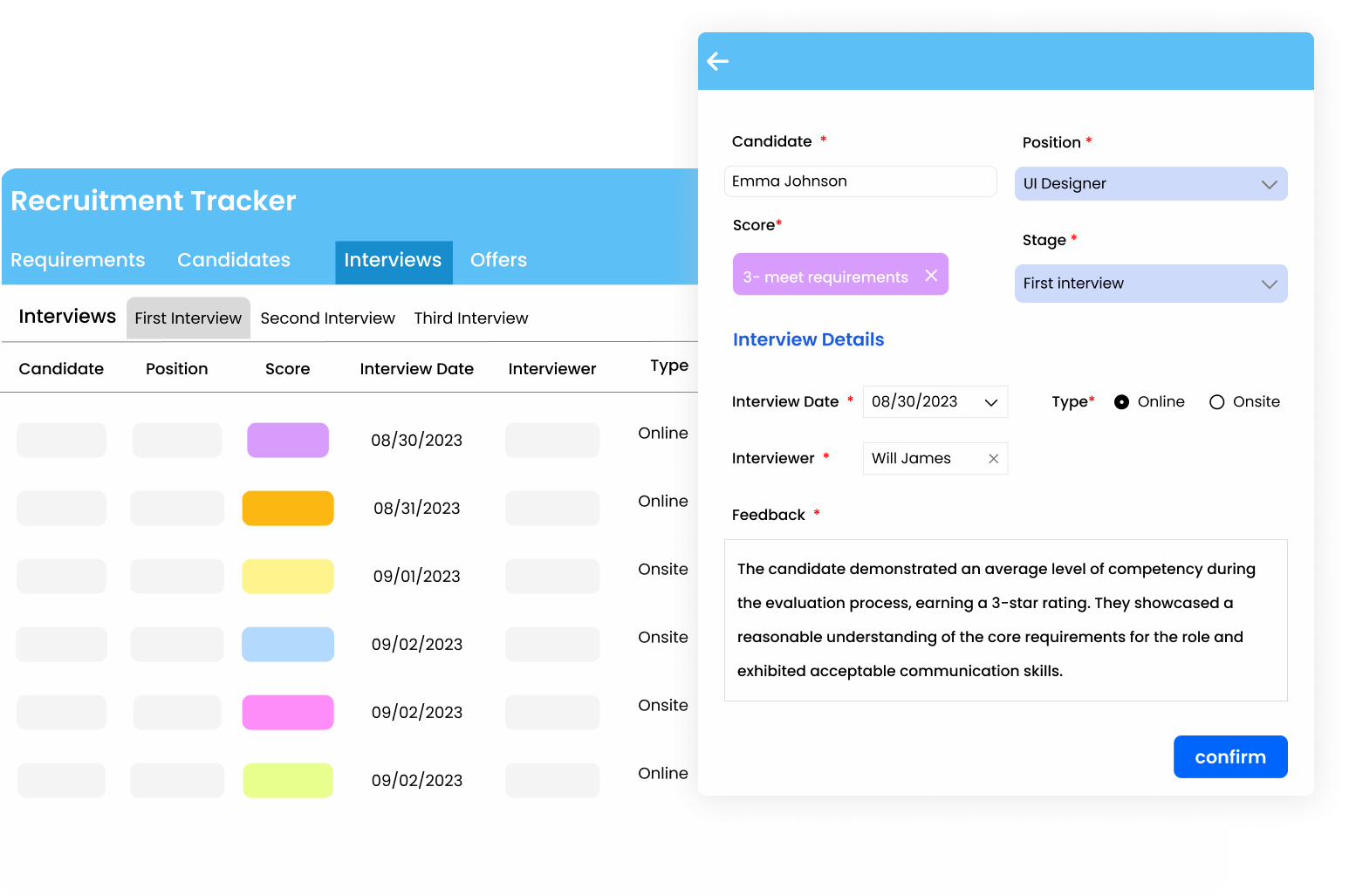Click the Candidate name field with Emma Johnson

[859, 181]
